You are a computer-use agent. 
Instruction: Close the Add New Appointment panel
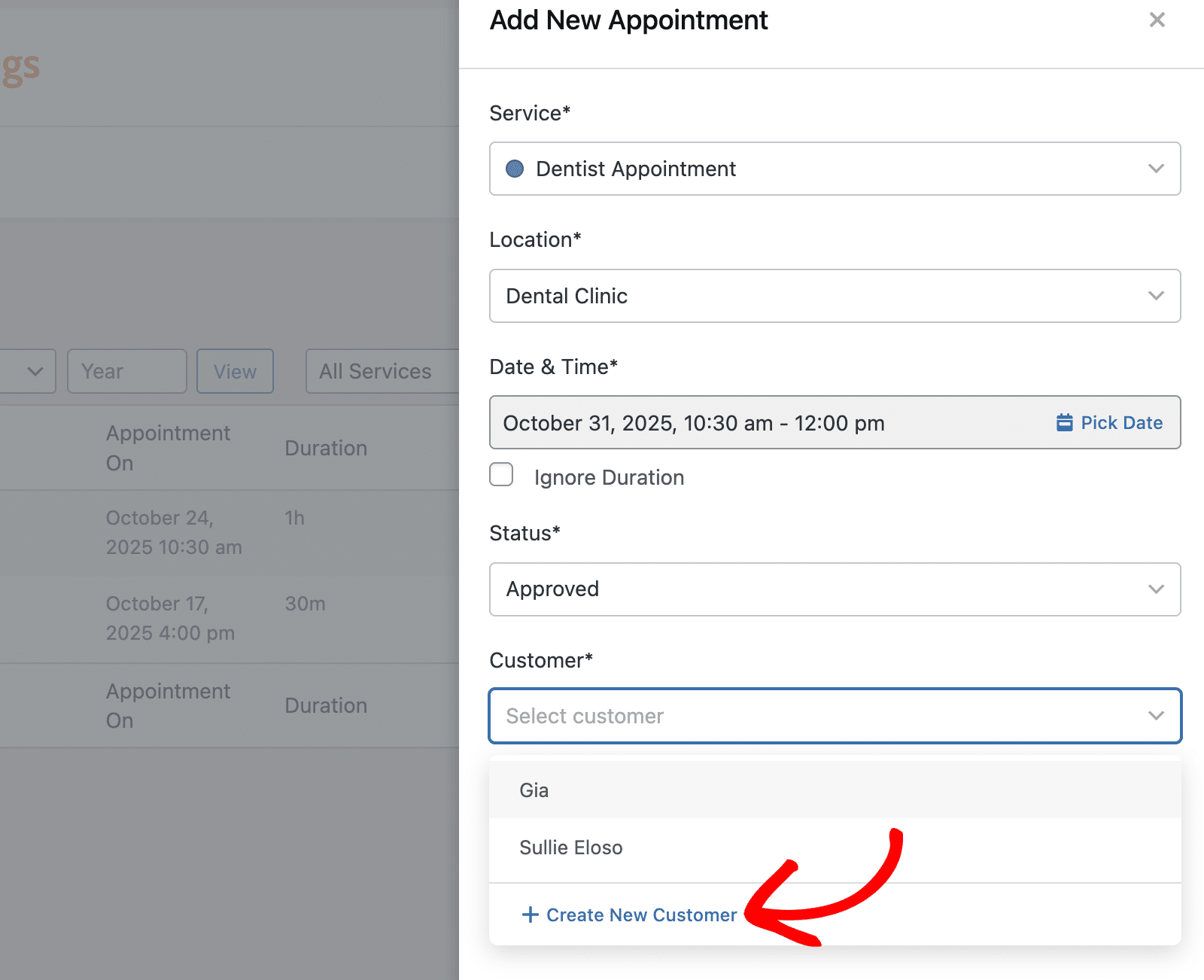click(1157, 20)
